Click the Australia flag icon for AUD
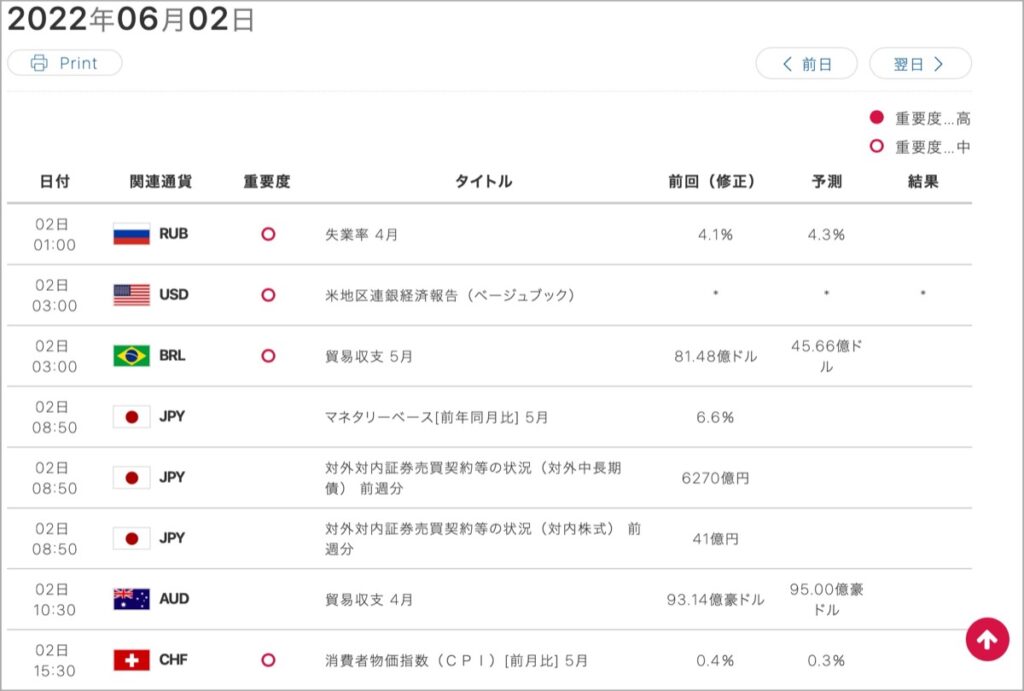The height and width of the screenshot is (691, 1024). [131, 599]
